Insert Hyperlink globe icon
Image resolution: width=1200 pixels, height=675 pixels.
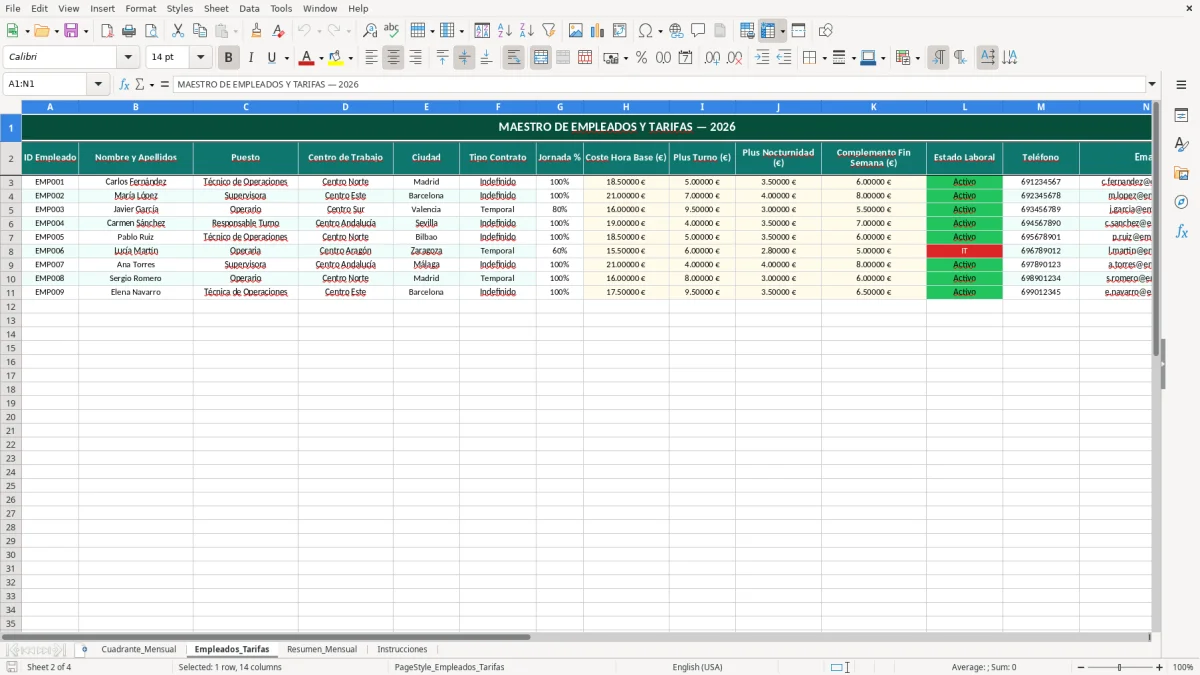pos(676,31)
